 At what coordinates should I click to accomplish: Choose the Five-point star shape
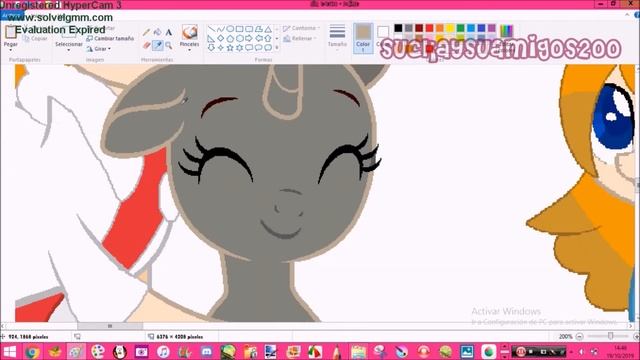tap(230, 48)
